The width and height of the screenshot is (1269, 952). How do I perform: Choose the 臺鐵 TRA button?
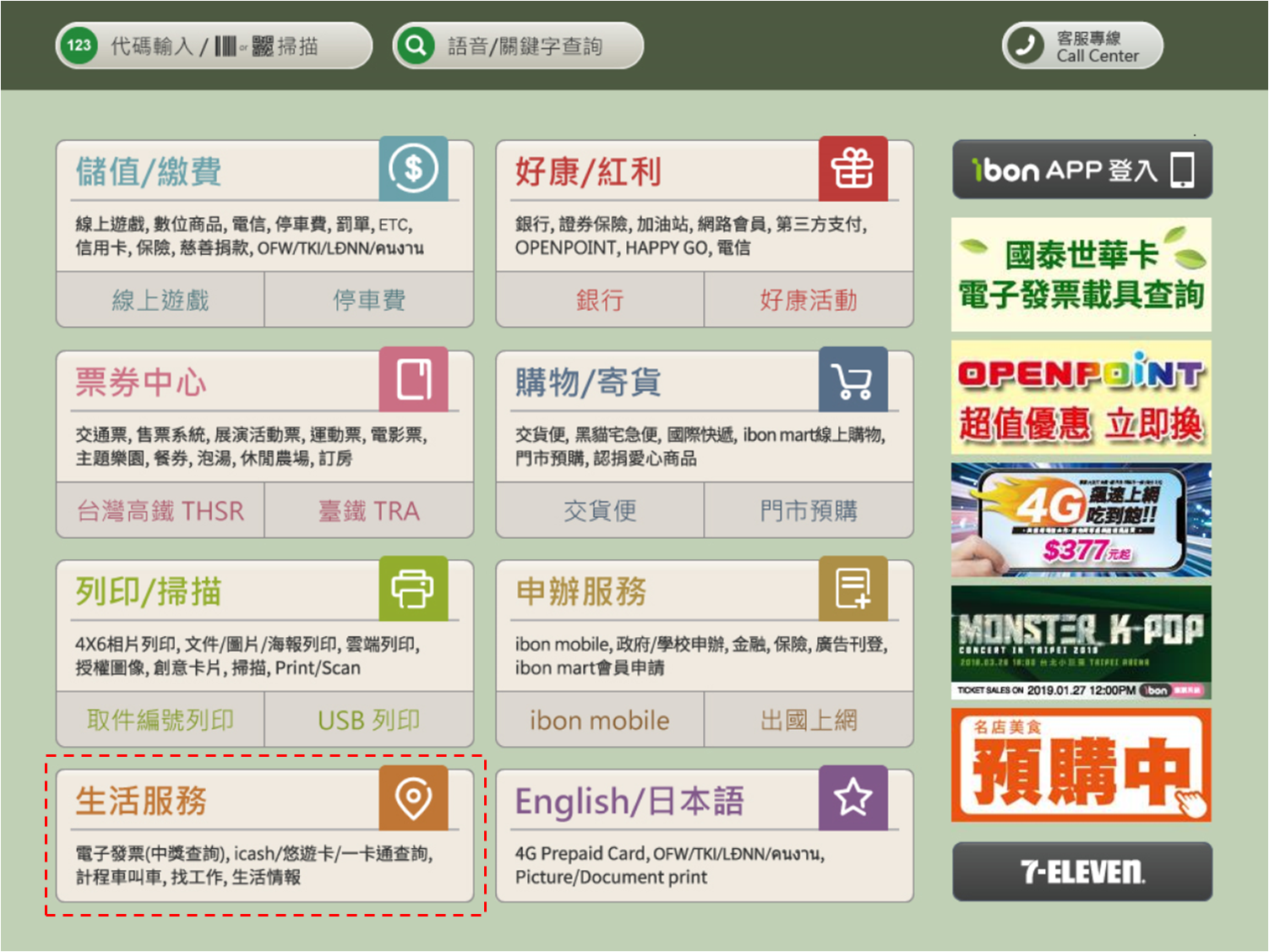(x=369, y=510)
